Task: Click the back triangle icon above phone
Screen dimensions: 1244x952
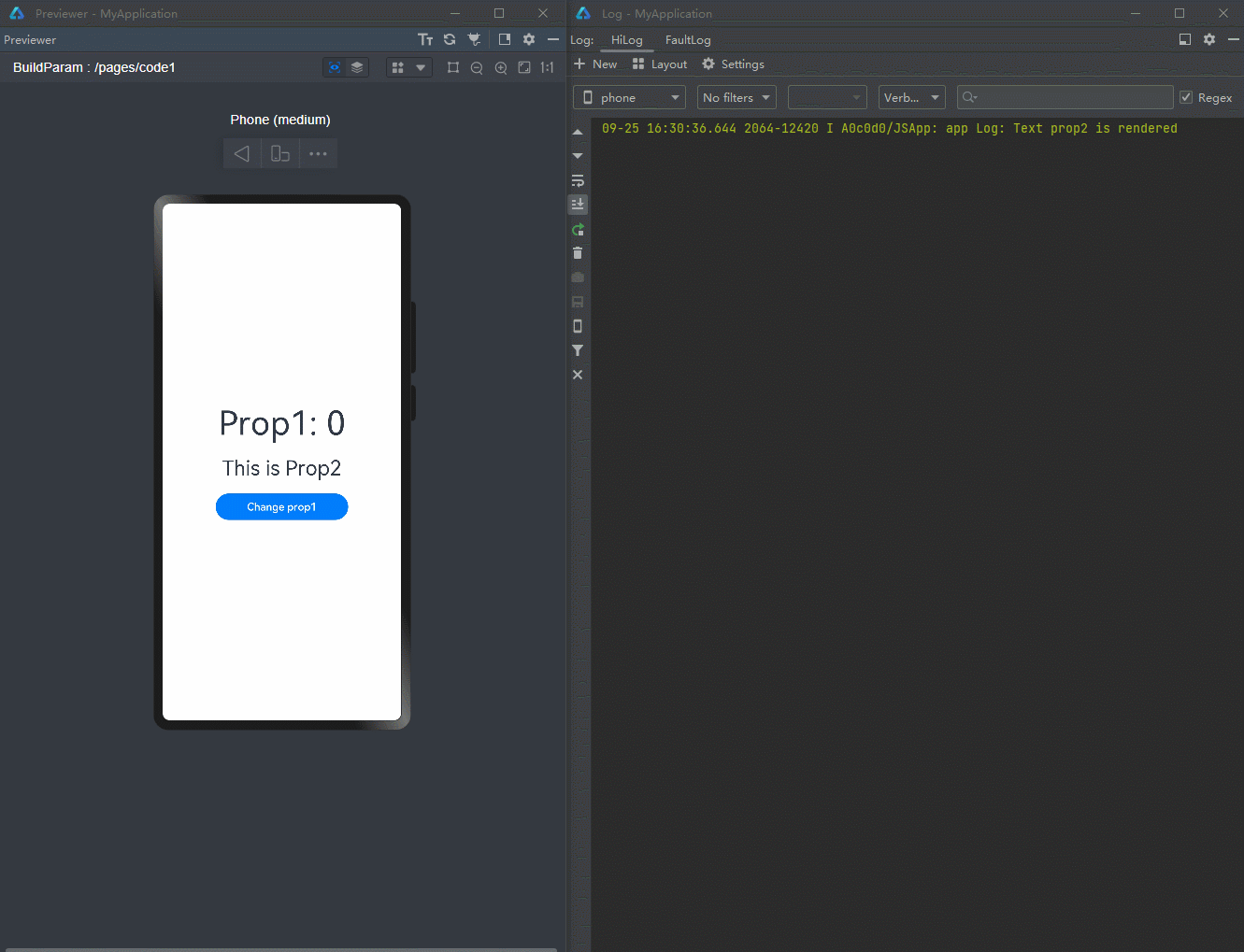Action: point(242,153)
